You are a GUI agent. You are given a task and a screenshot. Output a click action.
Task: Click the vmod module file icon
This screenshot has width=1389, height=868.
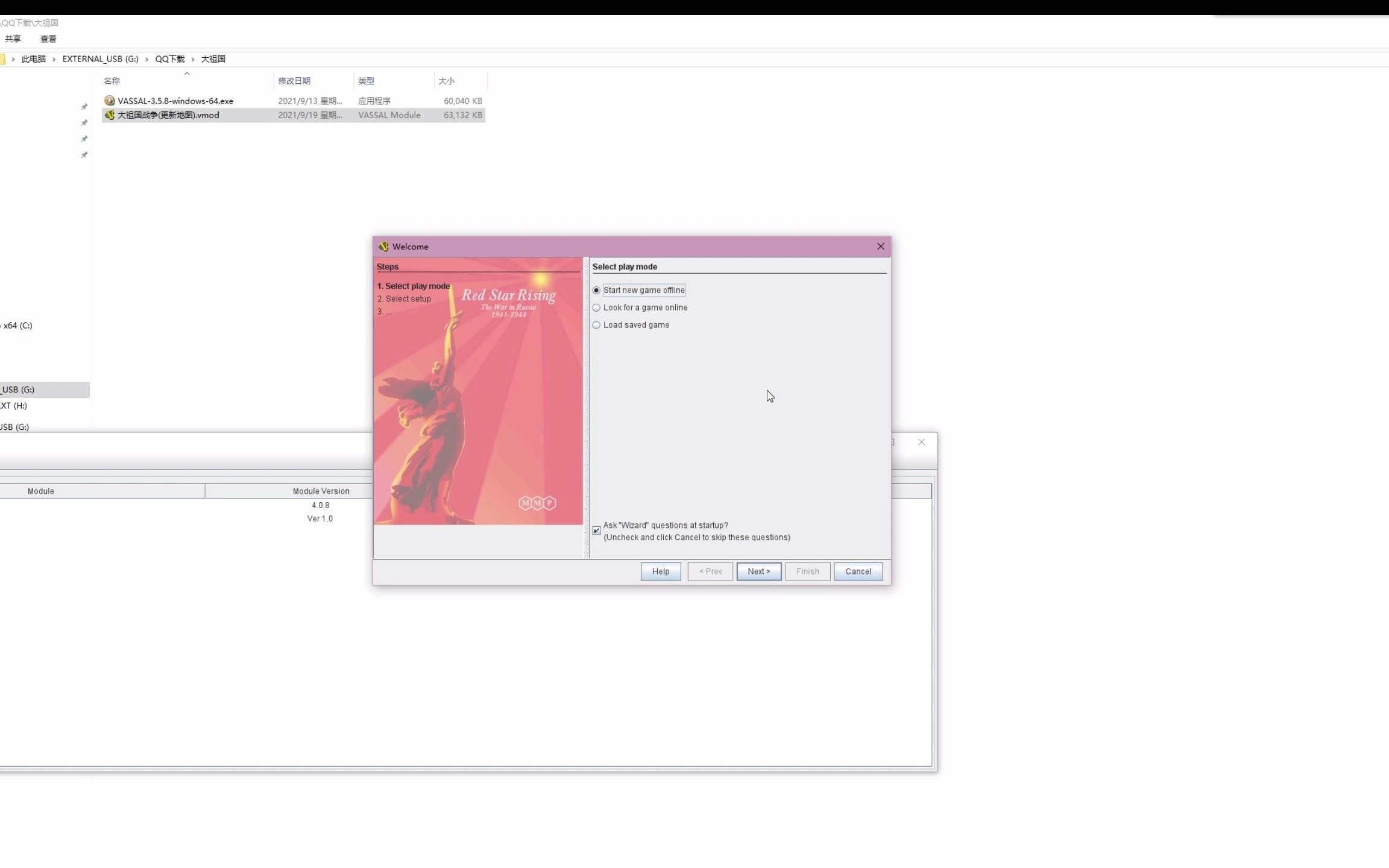[x=109, y=115]
